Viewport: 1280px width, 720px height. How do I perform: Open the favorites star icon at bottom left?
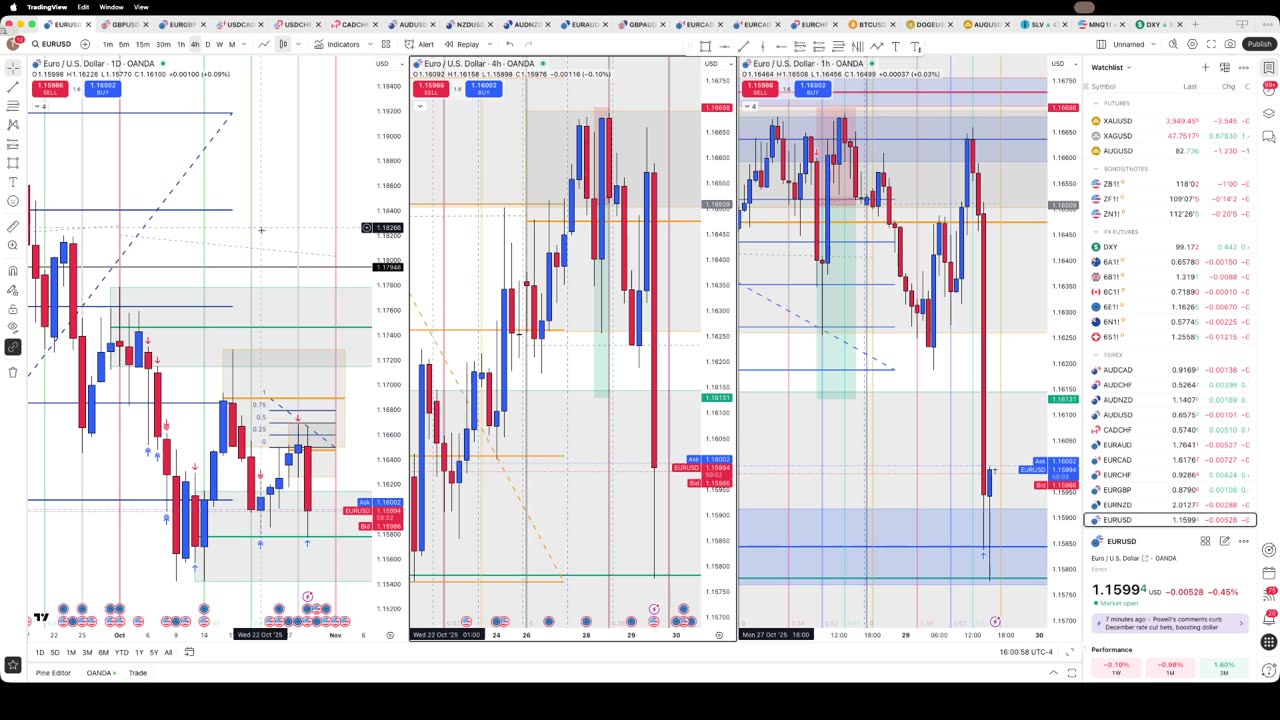click(13, 665)
